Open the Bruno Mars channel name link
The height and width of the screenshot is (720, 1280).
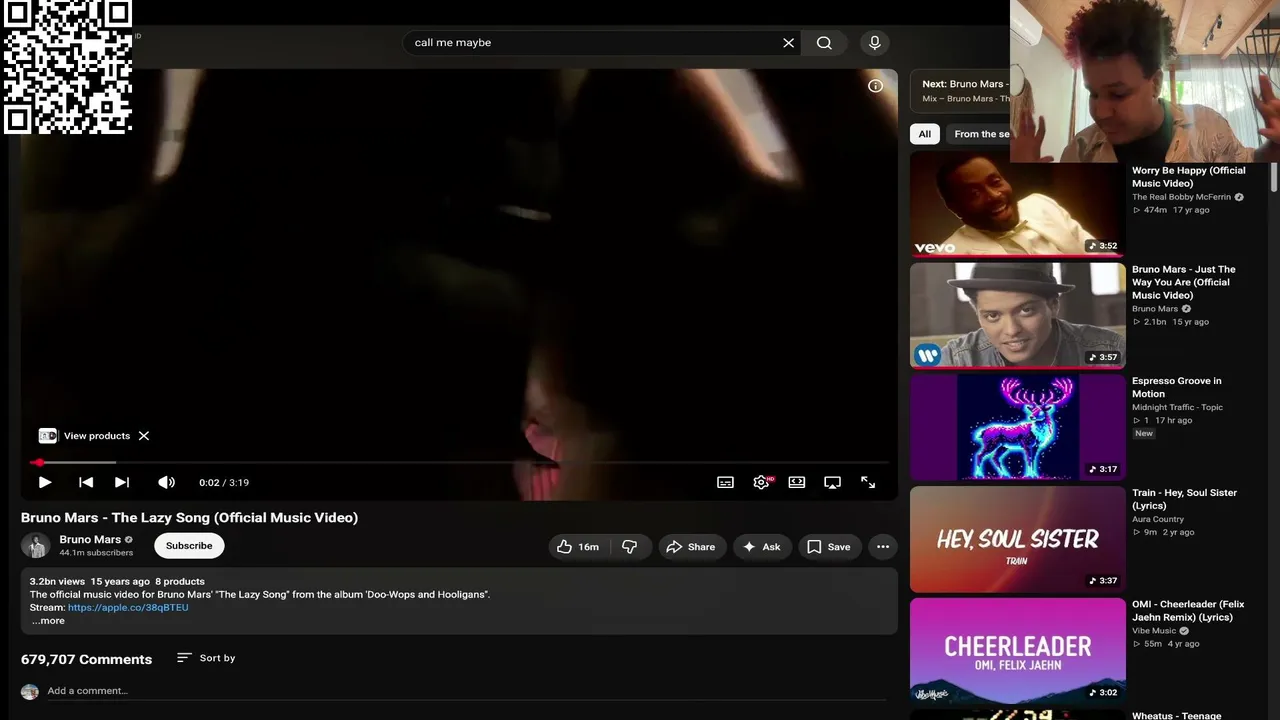coord(90,540)
